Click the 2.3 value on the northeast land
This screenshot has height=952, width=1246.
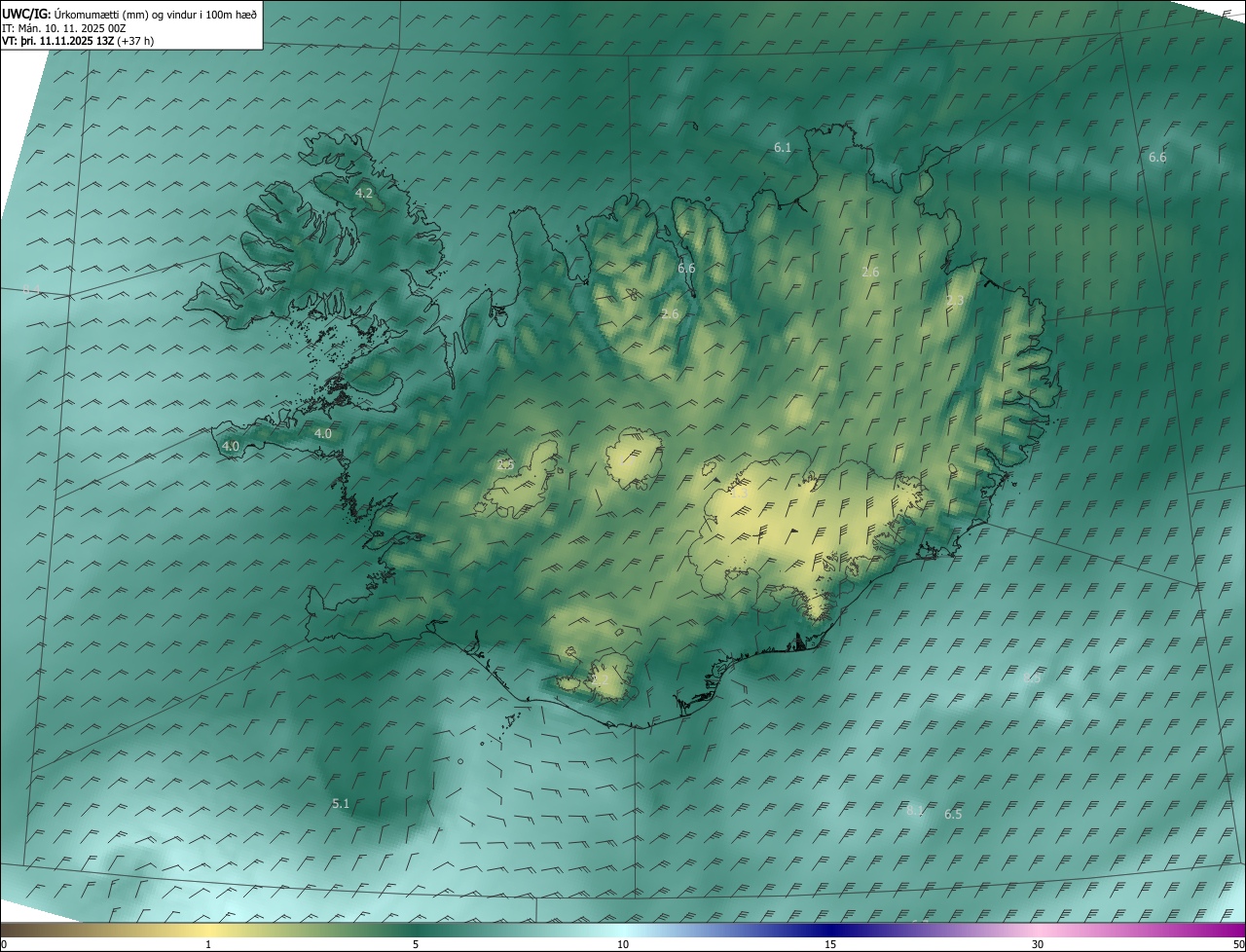point(955,301)
